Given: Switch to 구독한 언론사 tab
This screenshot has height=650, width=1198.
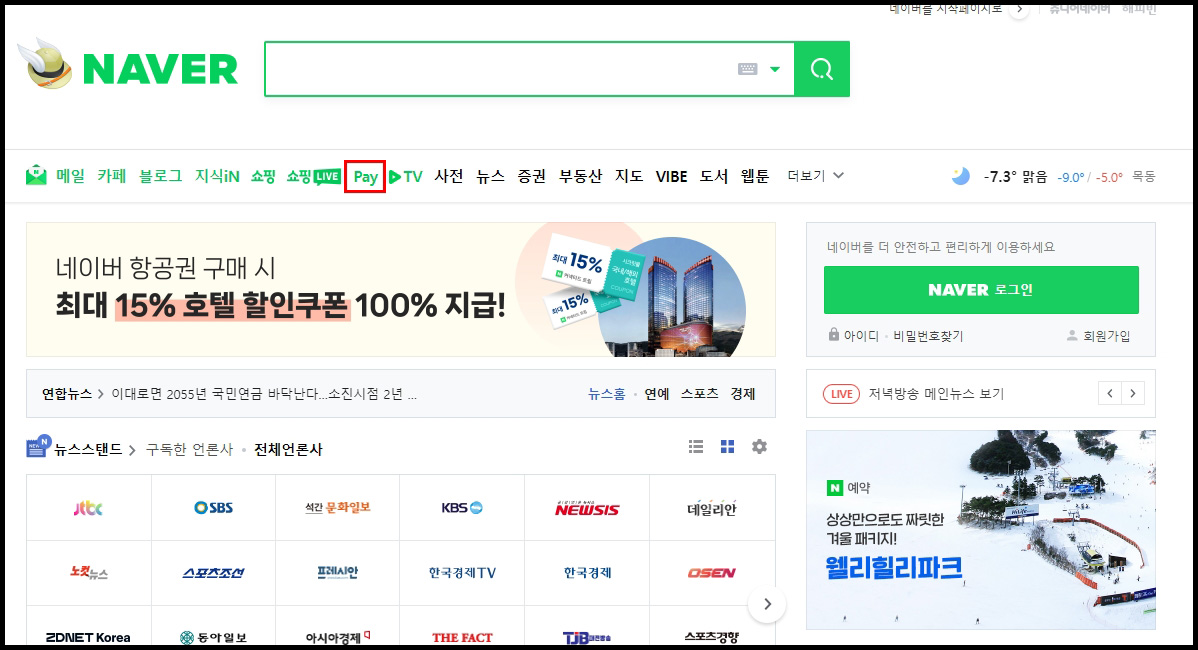Looking at the screenshot, I should click(189, 450).
